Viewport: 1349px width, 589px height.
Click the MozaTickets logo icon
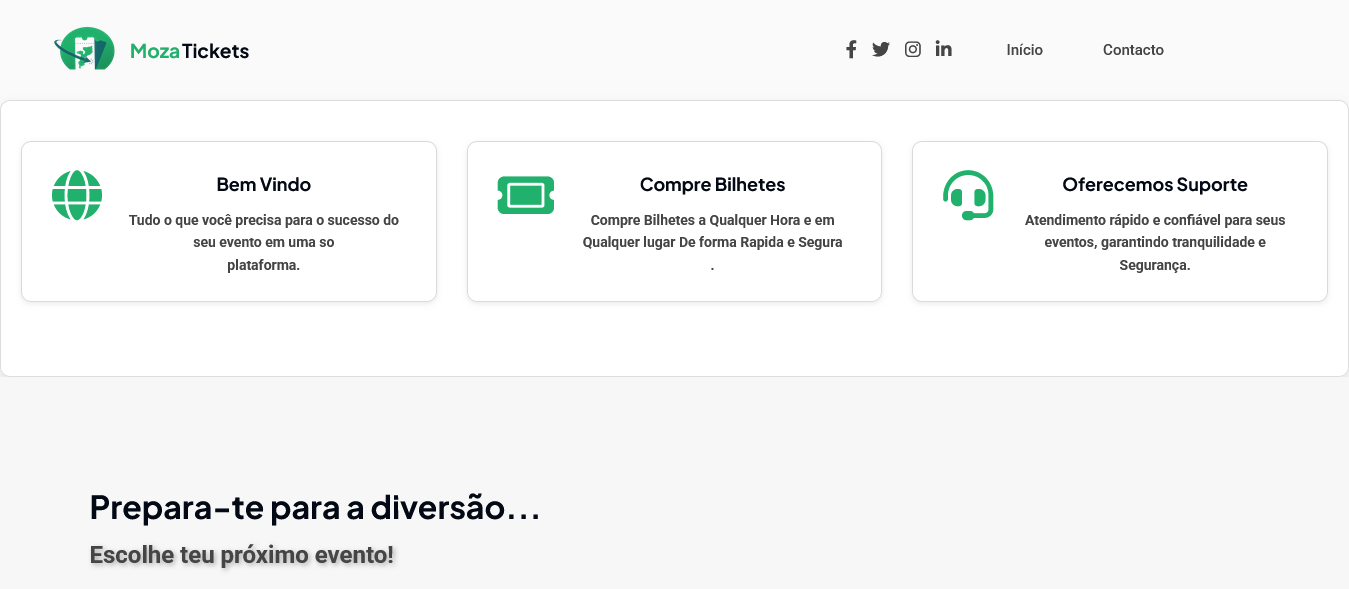[x=85, y=49]
